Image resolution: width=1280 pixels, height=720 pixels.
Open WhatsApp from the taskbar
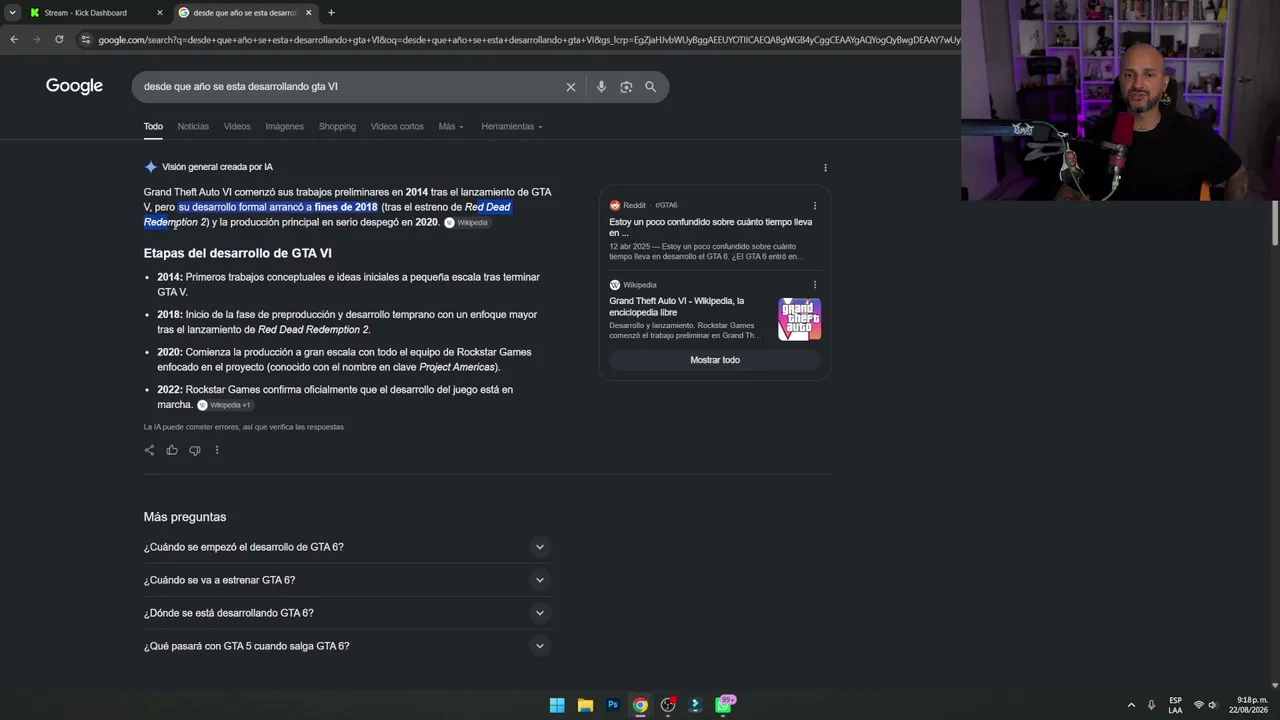coord(724,705)
